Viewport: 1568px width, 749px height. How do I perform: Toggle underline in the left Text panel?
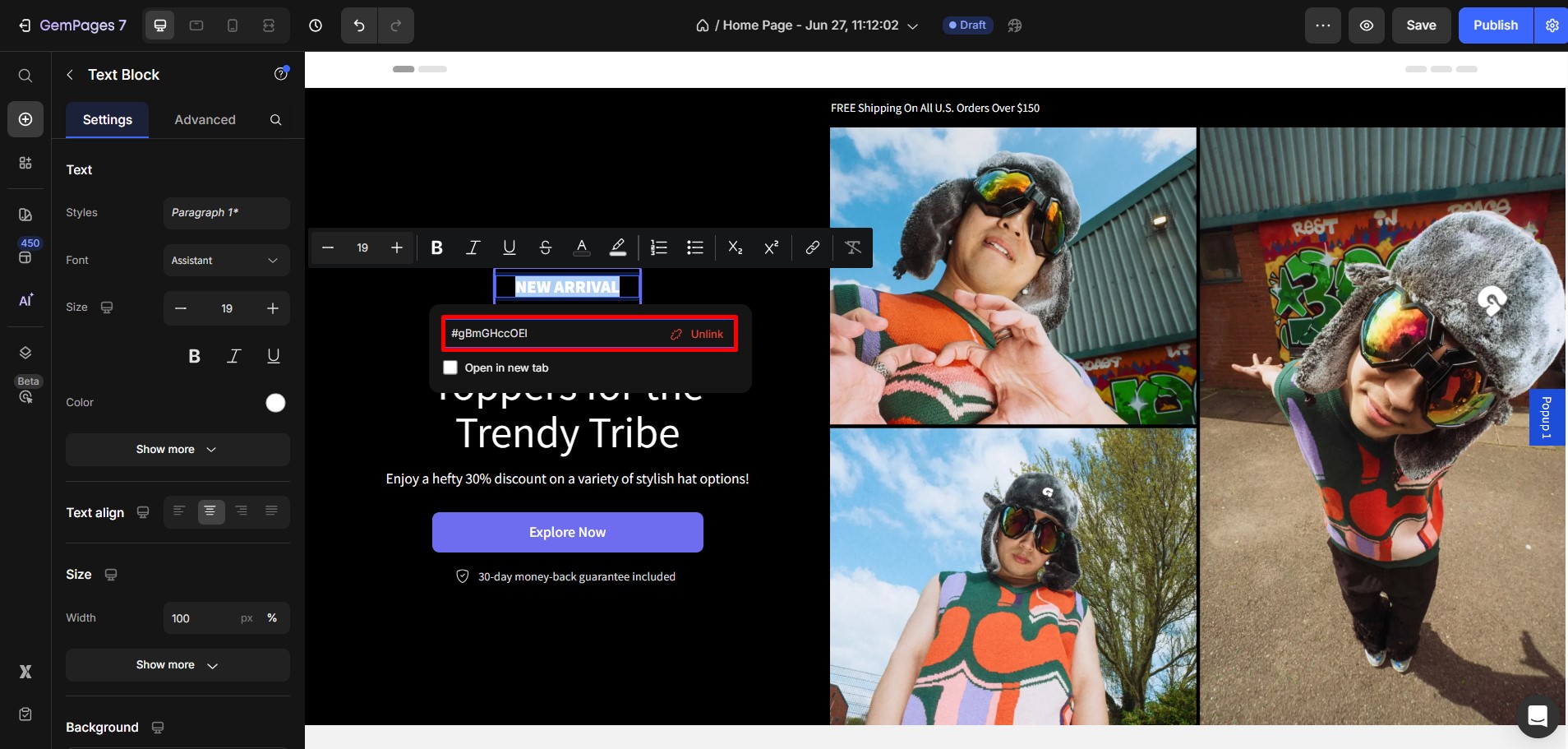[274, 355]
